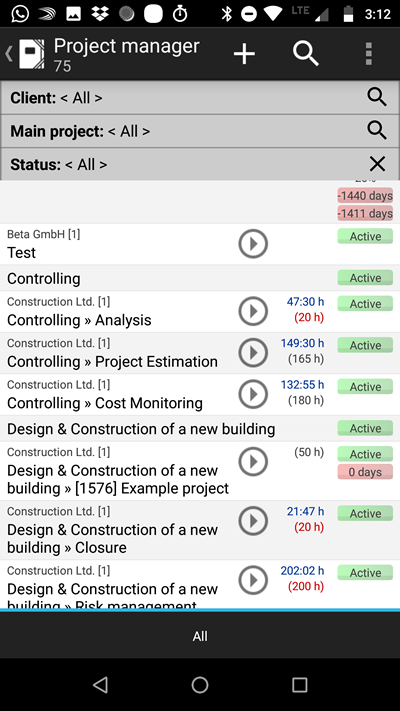Clear the Status filter with X
The width and height of the screenshot is (400, 711).
coord(377,164)
